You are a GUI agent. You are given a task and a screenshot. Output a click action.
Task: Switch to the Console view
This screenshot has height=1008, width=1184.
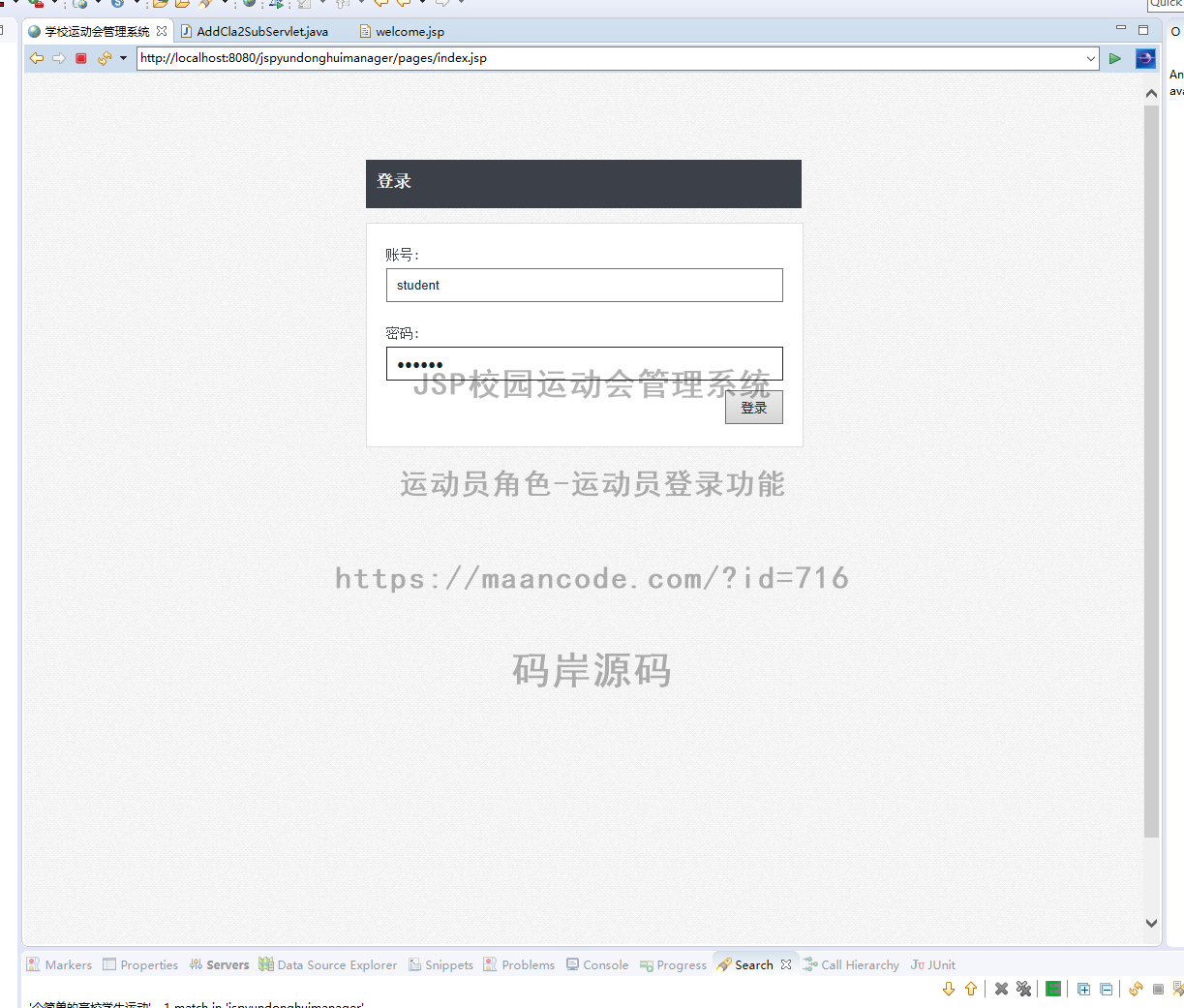pyautogui.click(x=597, y=964)
